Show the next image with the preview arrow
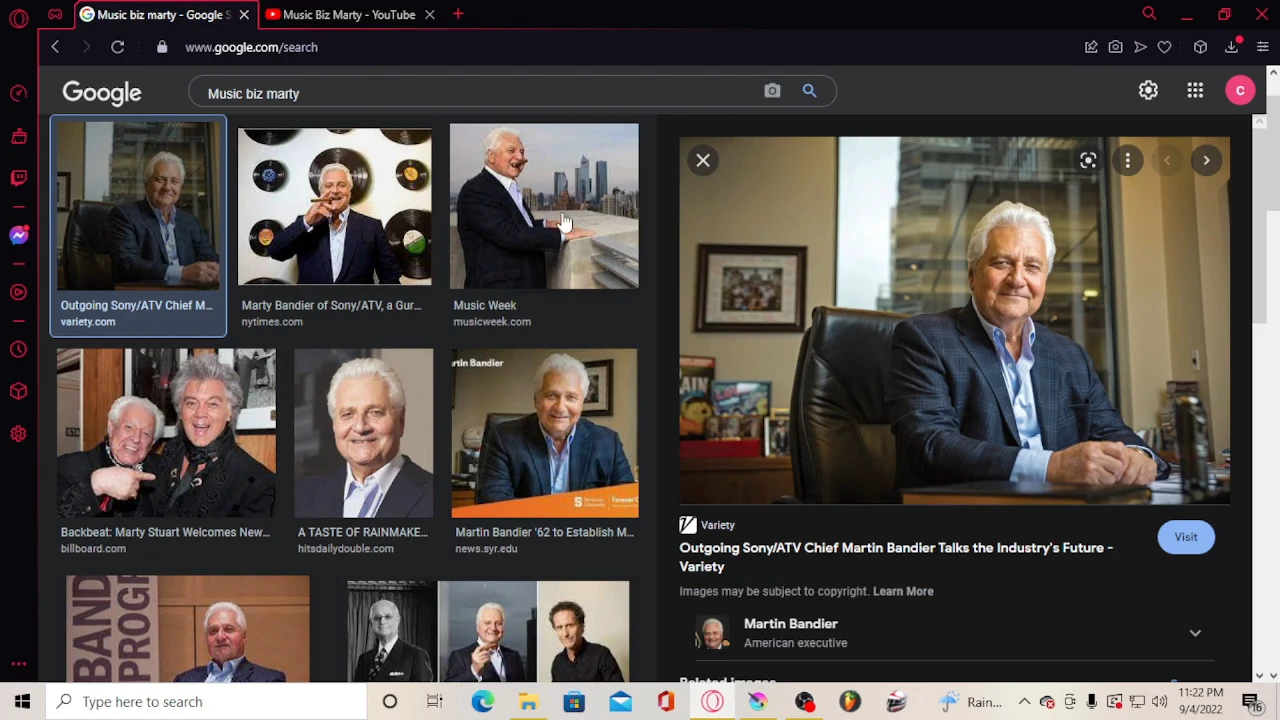This screenshot has width=1280, height=720. 1206,160
